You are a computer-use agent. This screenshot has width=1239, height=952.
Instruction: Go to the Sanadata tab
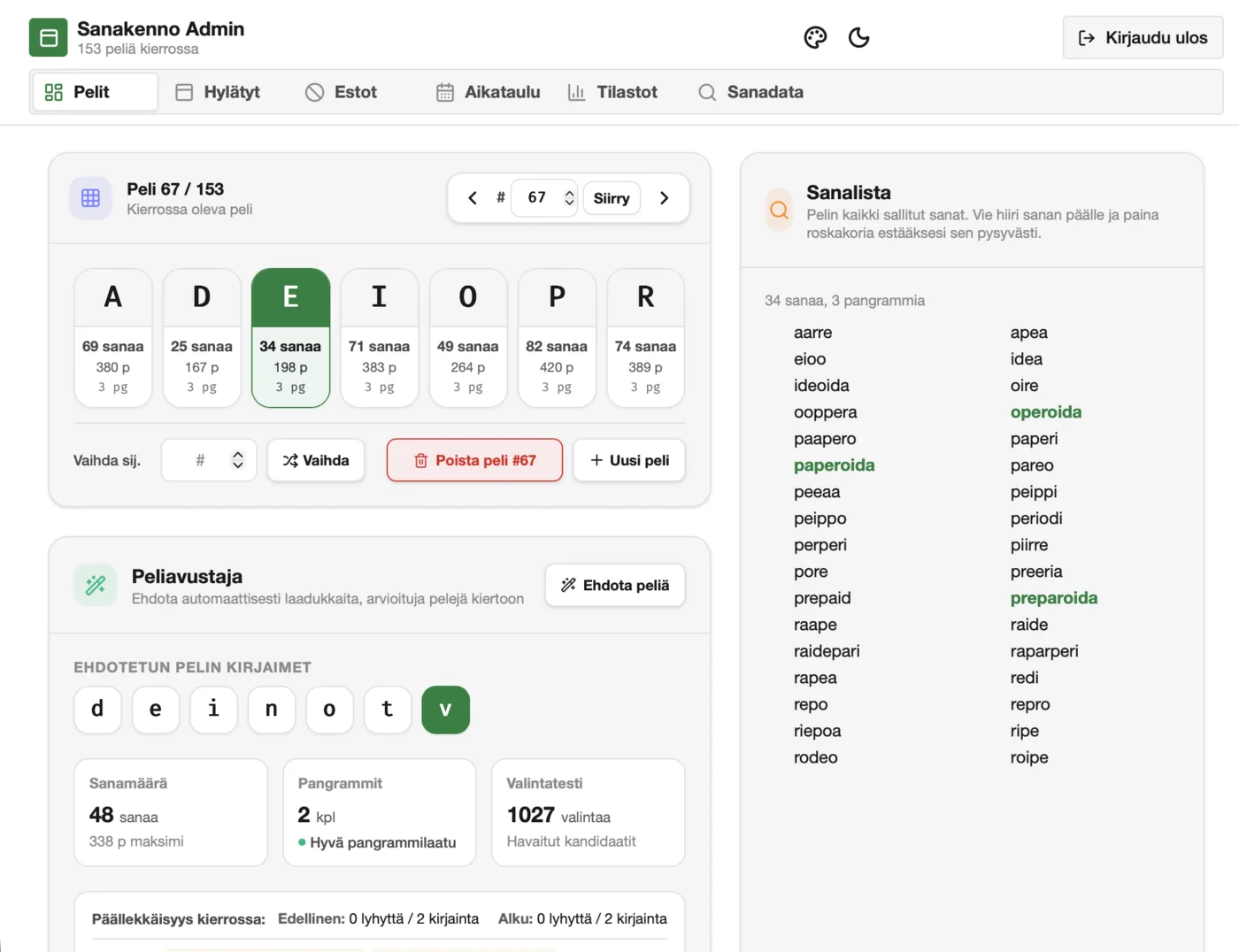point(750,92)
